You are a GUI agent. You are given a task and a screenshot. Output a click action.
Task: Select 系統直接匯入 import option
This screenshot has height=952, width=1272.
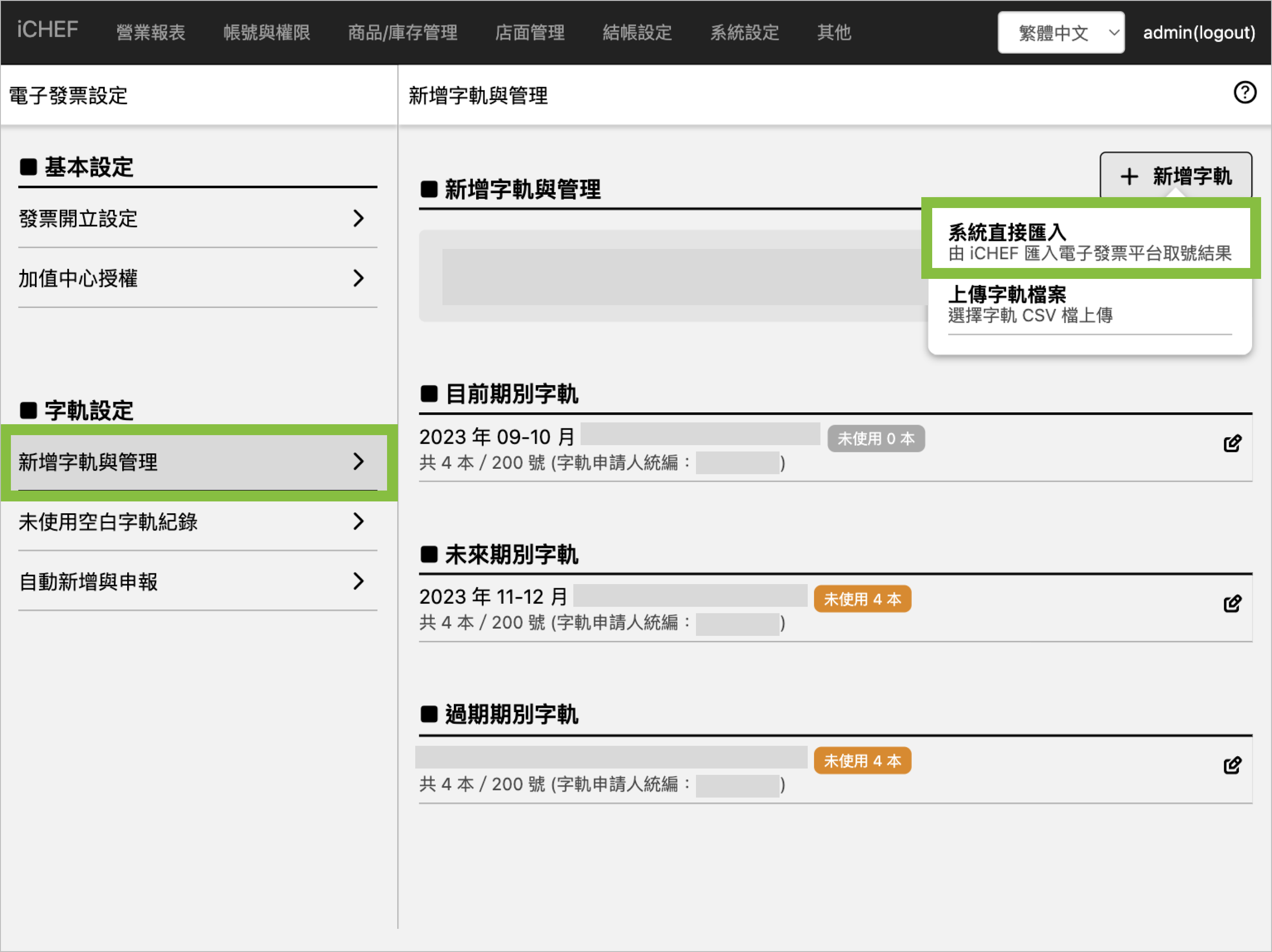(x=1089, y=242)
